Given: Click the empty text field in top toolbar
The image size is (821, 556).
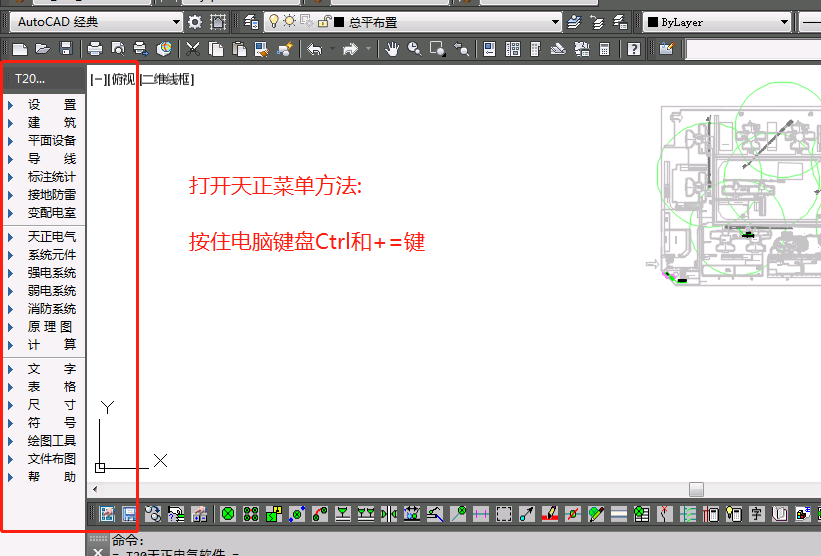Looking at the screenshot, I should tap(753, 50).
